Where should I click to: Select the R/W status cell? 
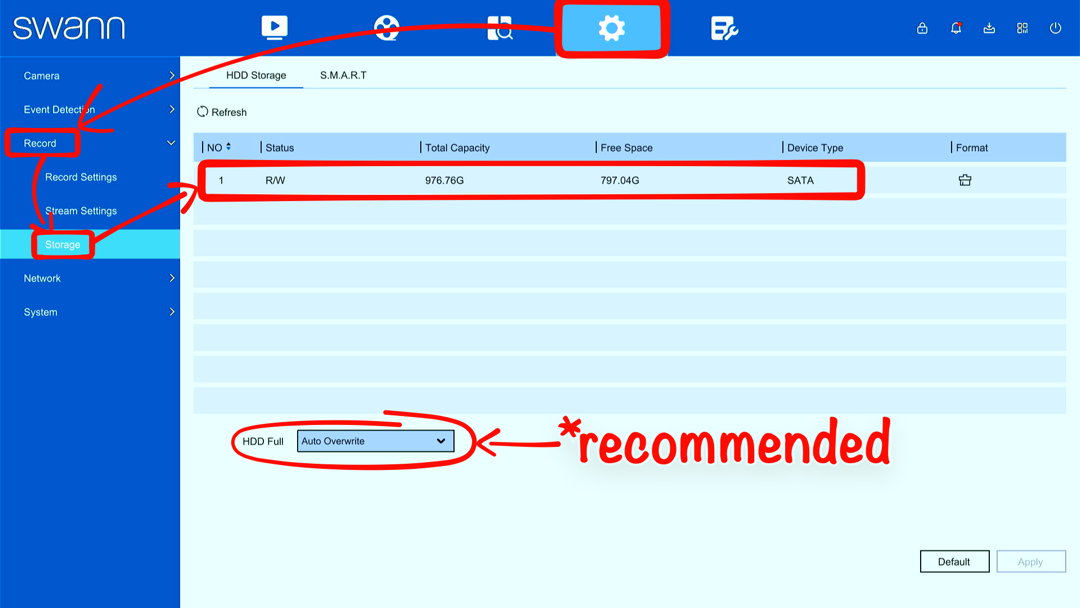tap(275, 180)
